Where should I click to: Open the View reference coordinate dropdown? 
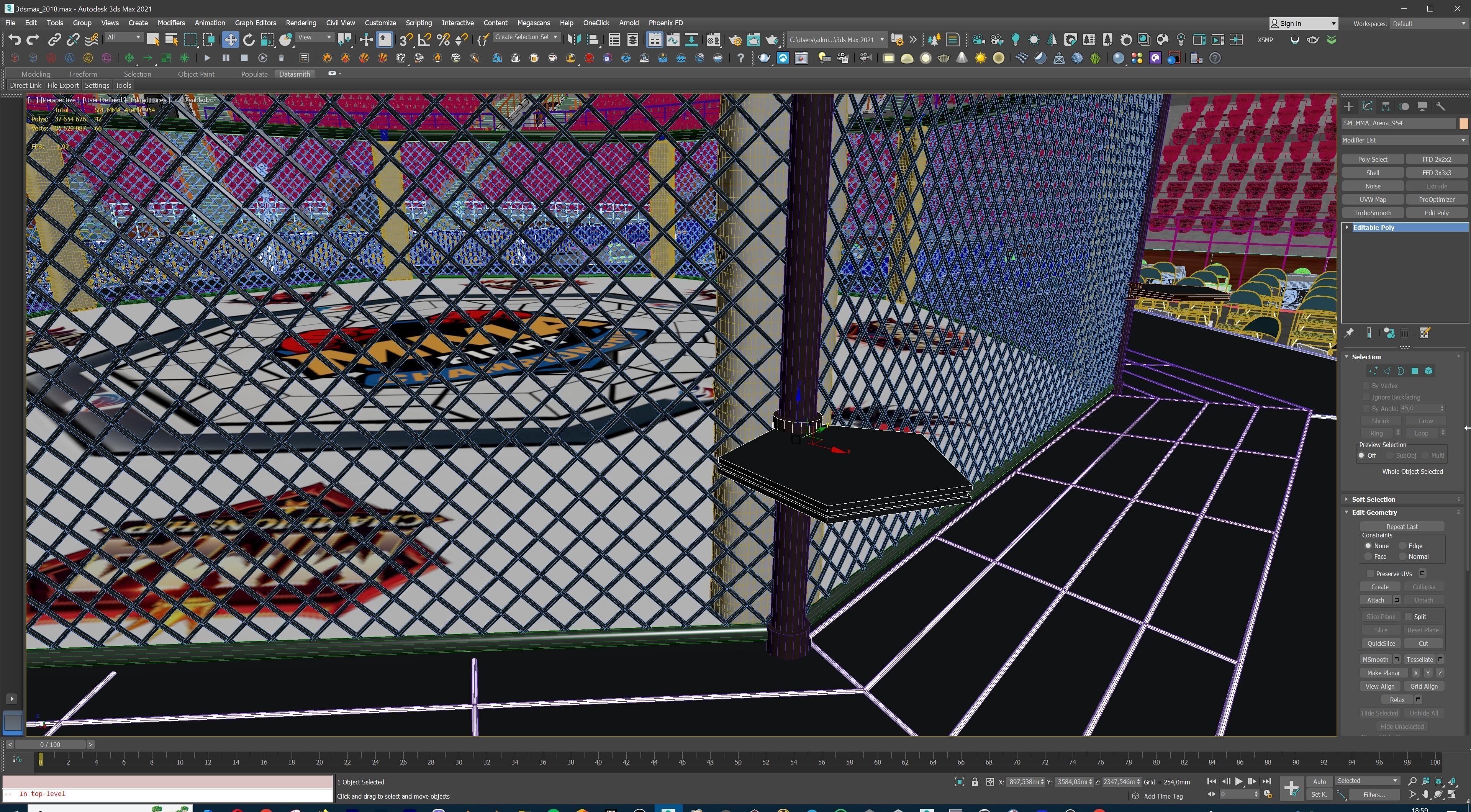click(315, 37)
